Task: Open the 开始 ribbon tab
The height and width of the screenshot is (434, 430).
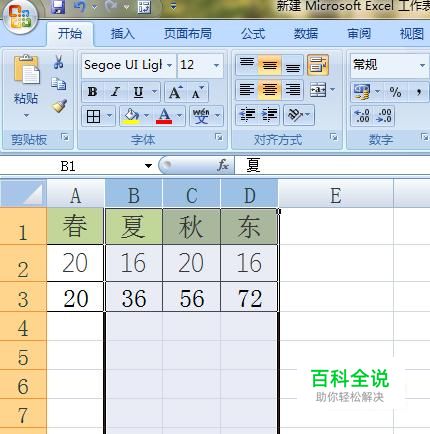Action: point(70,33)
